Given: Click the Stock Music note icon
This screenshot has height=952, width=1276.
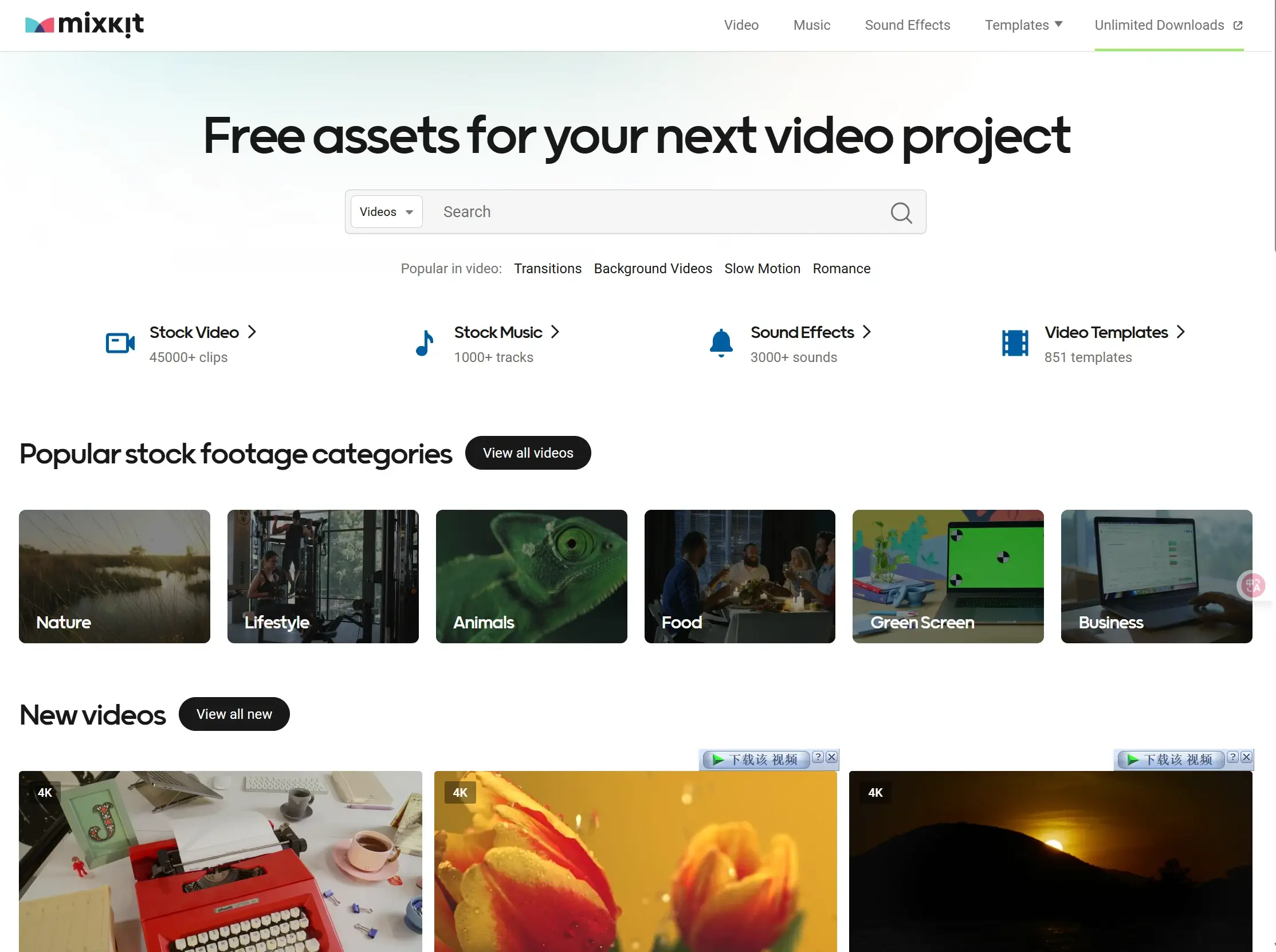Looking at the screenshot, I should click(425, 343).
